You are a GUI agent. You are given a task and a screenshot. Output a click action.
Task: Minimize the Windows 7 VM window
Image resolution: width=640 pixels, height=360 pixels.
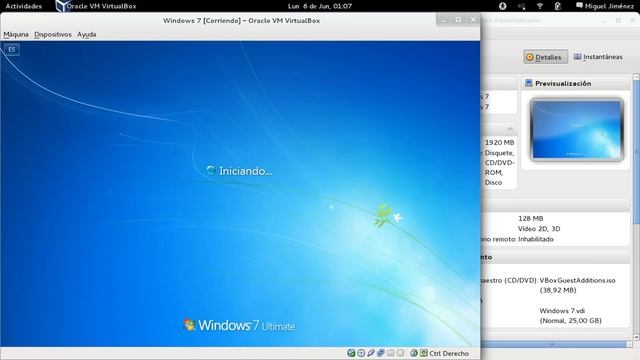(x=444, y=20)
